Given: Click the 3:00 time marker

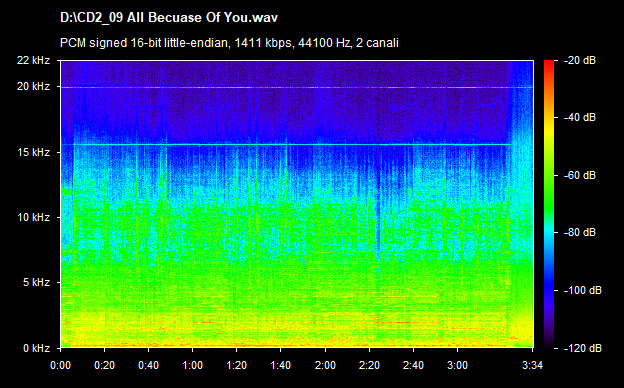Looking at the screenshot, I should pos(457,365).
